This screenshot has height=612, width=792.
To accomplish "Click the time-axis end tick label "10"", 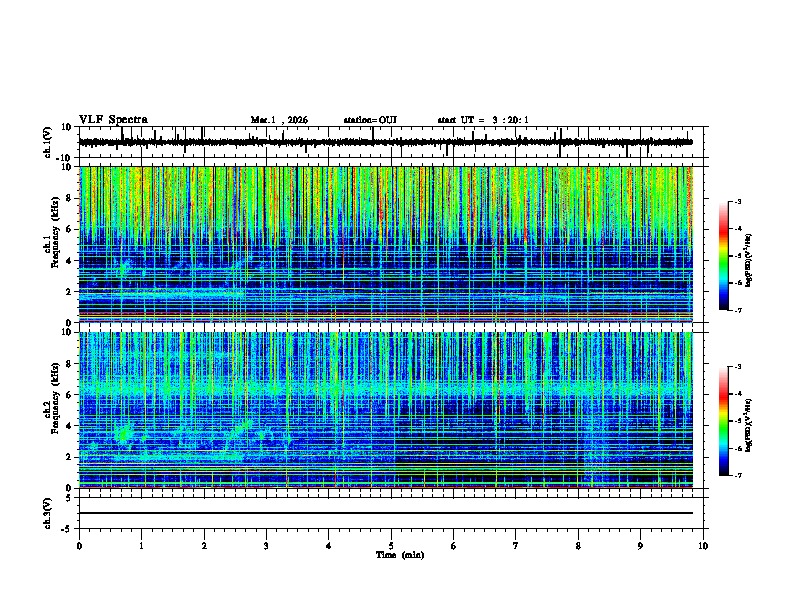I will [703, 546].
